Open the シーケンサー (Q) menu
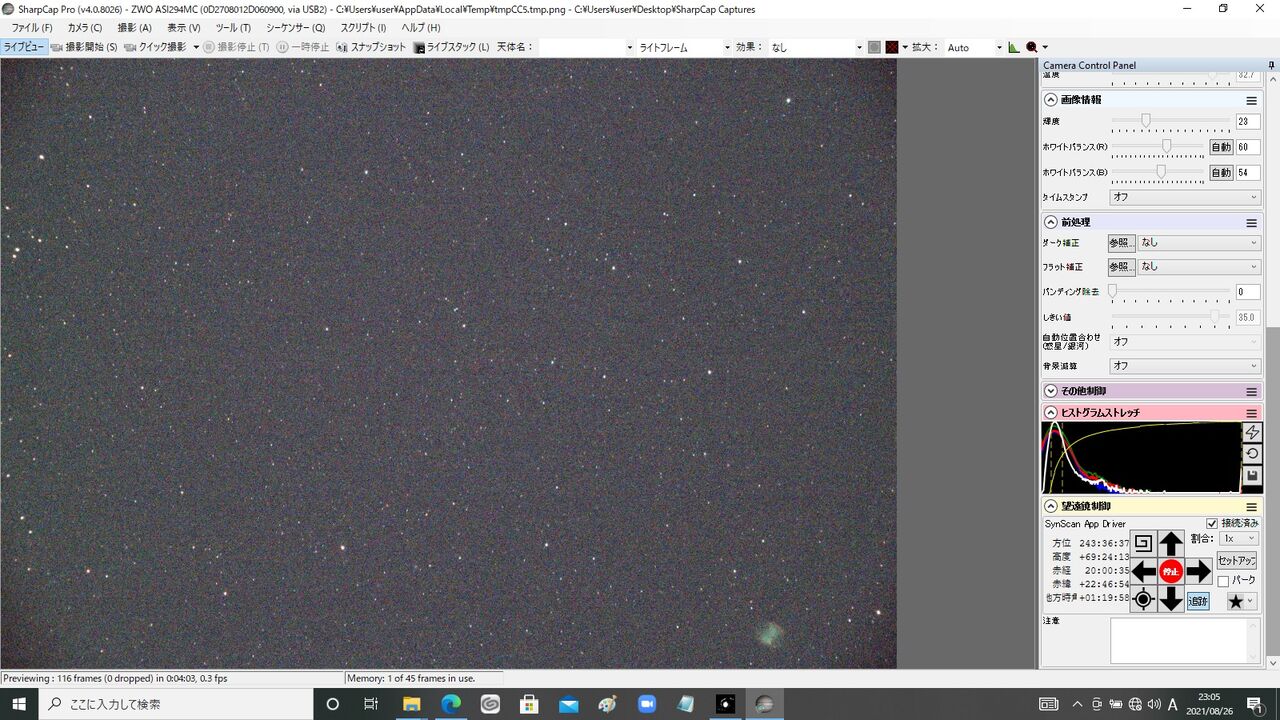1280x720 pixels. [295, 28]
